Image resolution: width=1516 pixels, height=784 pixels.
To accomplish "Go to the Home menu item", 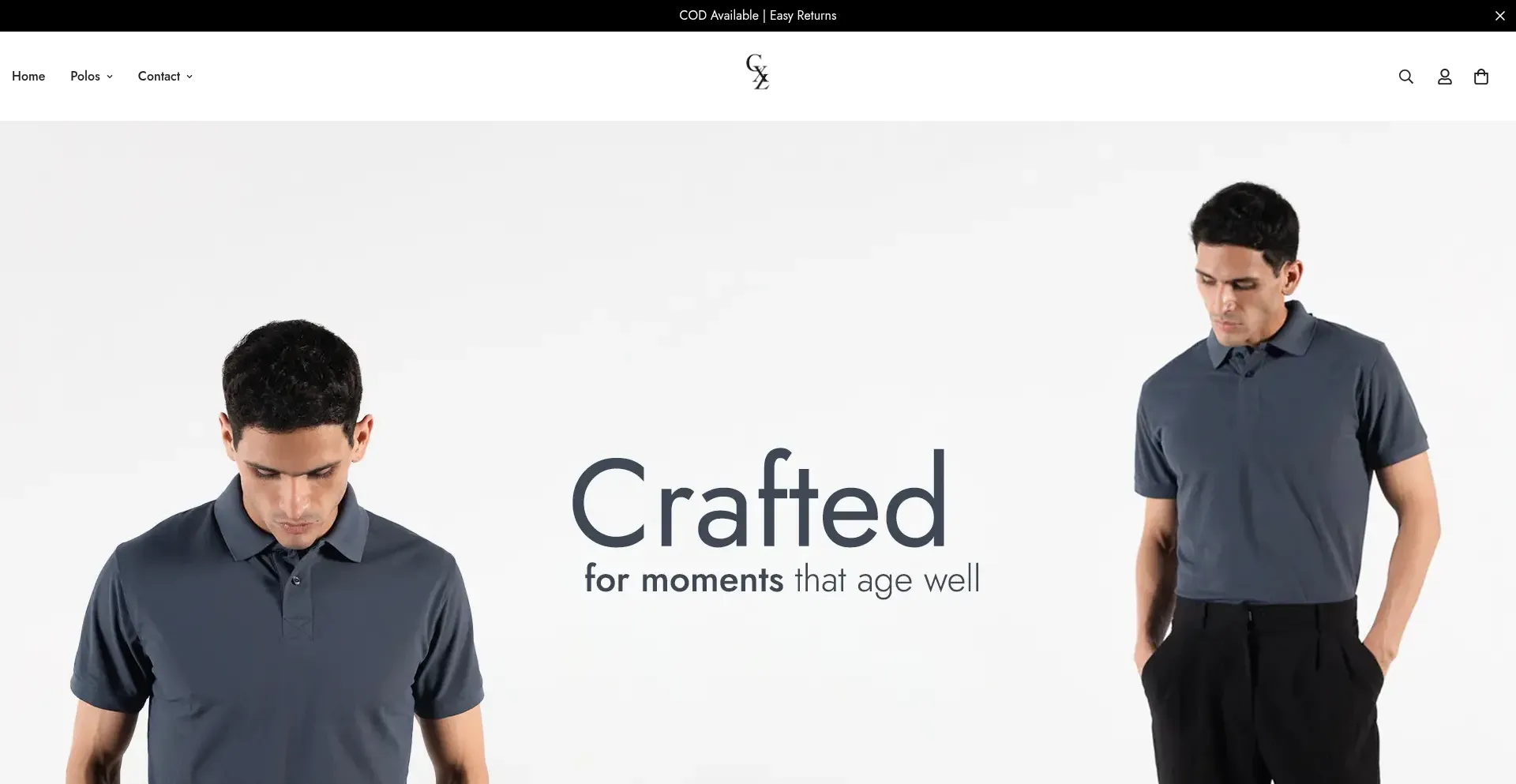I will click(x=28, y=77).
